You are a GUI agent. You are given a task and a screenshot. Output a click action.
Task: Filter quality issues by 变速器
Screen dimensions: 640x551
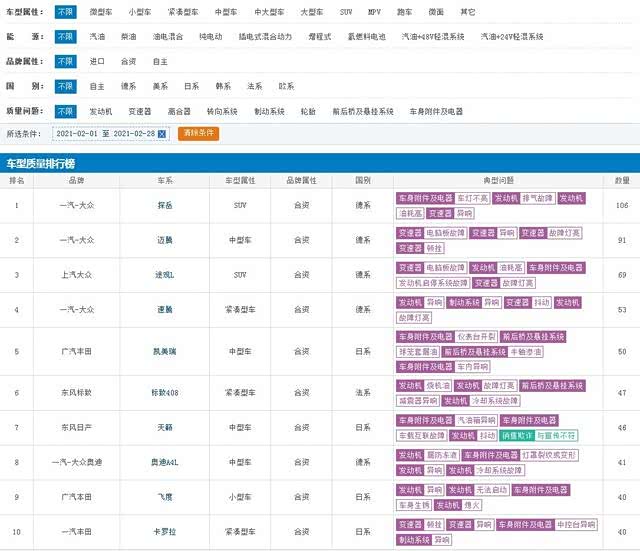point(139,111)
